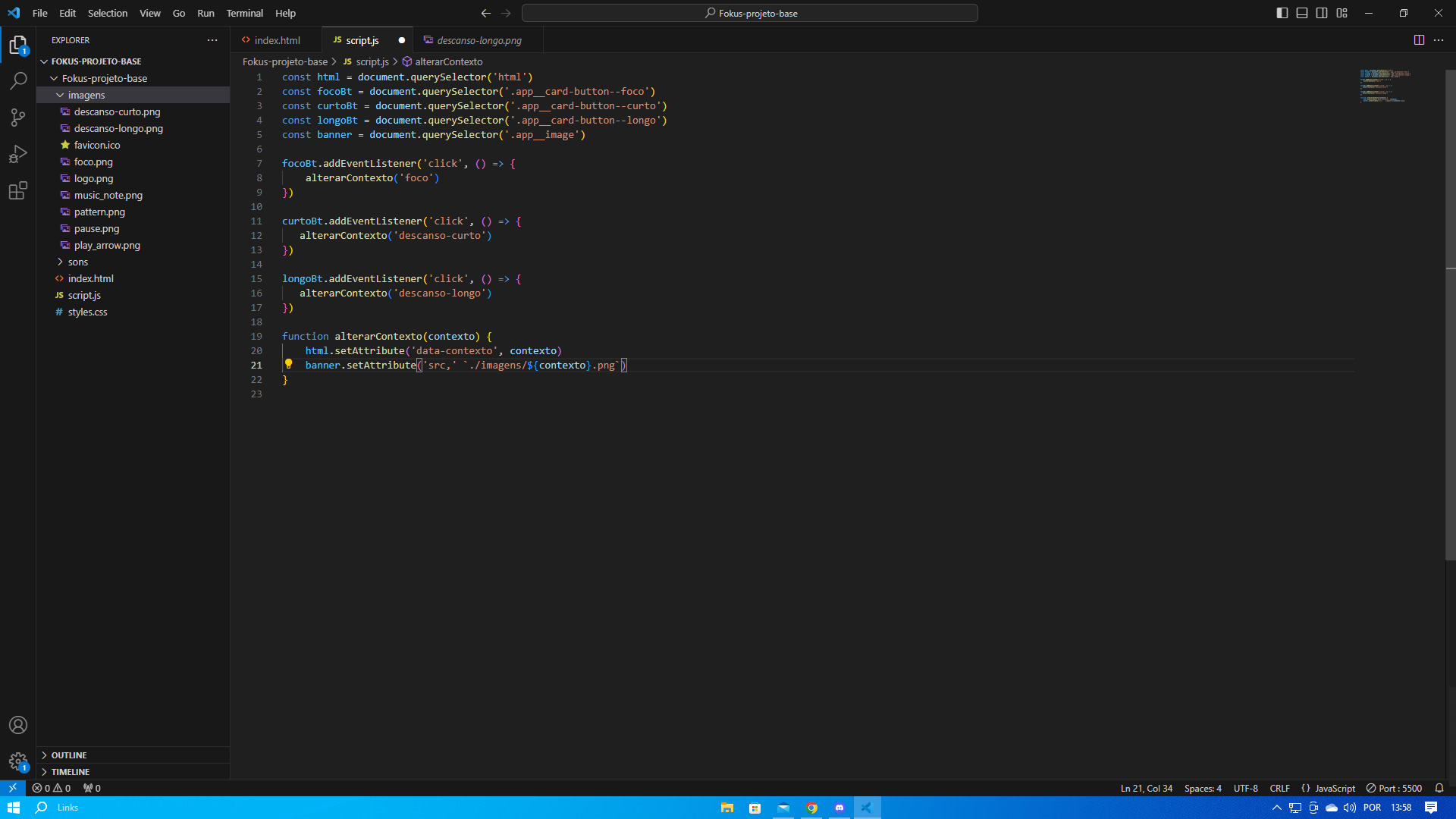1456x819 pixels.
Task: Open descanso-curto.png in explorer
Action: pos(133,111)
